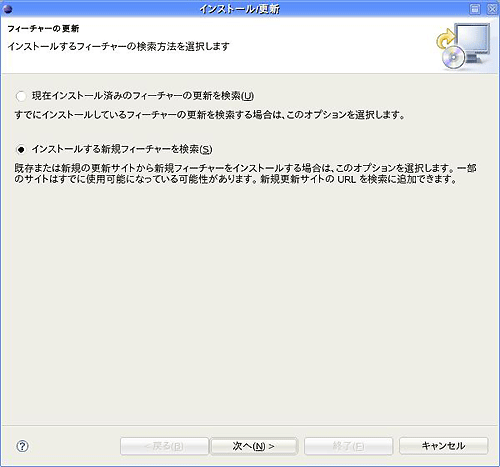Click the フィーチャーの更新 heading text
Viewport: 500px width, 467px height.
tap(43, 29)
